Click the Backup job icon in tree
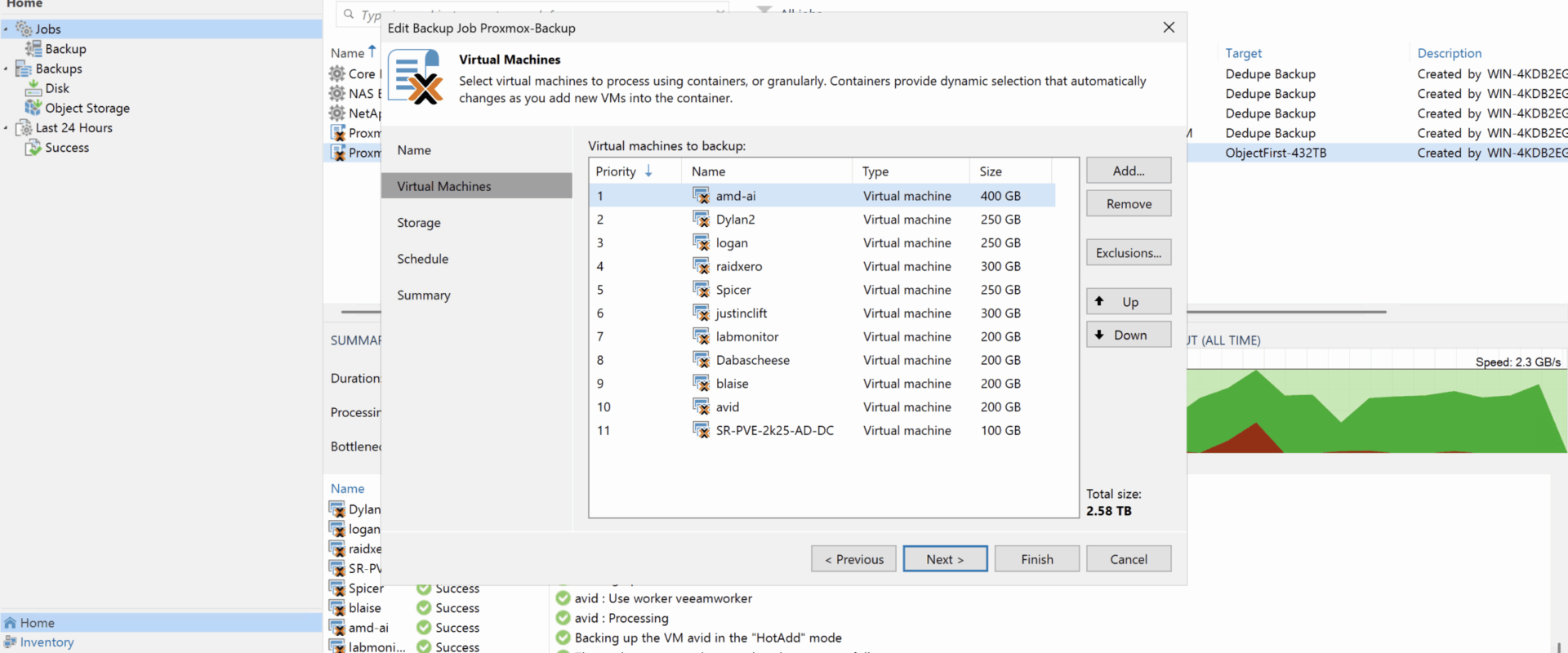 pos(33,49)
